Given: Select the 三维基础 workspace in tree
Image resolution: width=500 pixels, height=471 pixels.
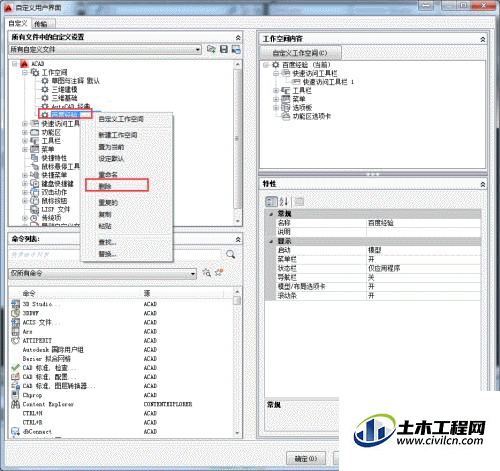Looking at the screenshot, I should point(65,98).
